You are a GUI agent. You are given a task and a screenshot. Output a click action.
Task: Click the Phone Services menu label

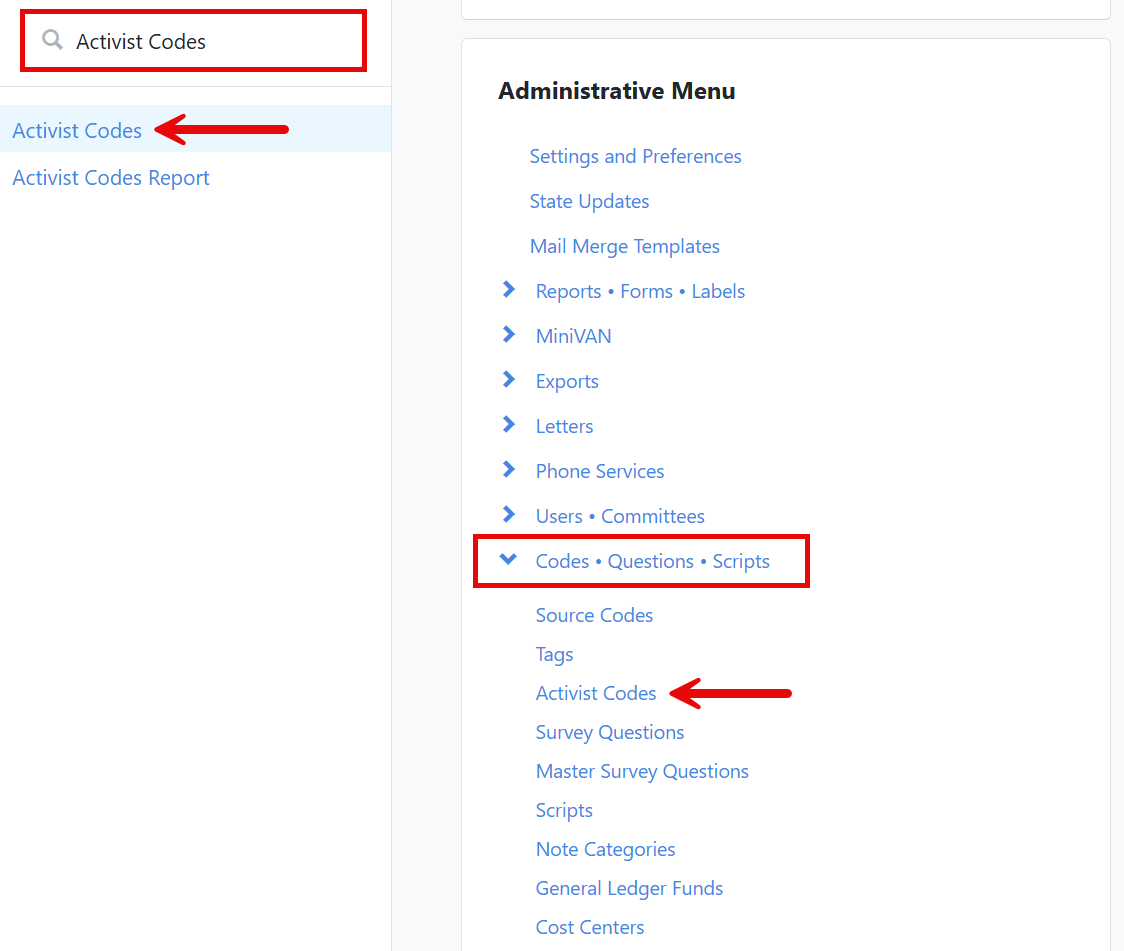(600, 472)
